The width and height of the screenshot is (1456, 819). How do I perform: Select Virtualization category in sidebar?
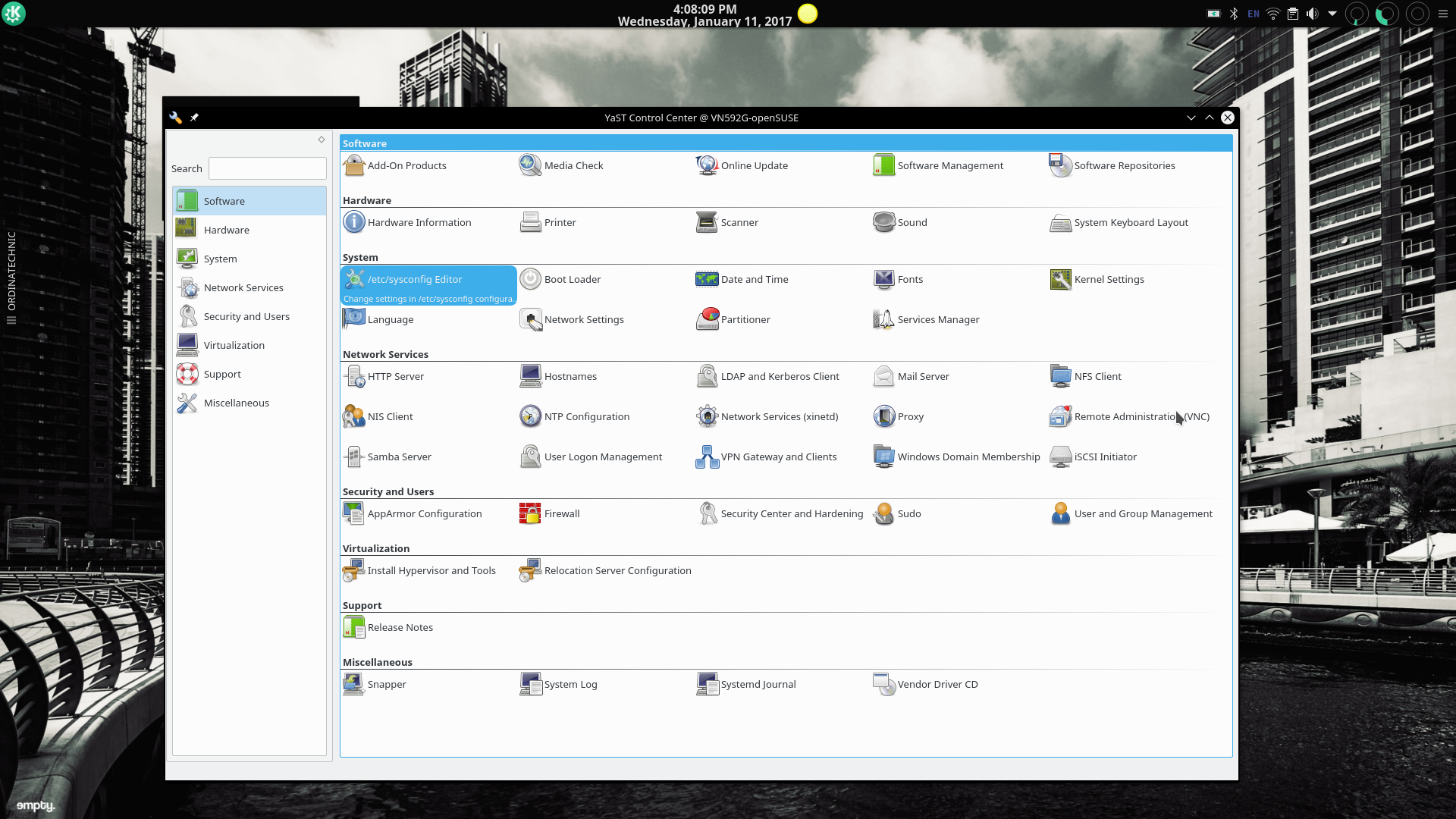(x=249, y=345)
